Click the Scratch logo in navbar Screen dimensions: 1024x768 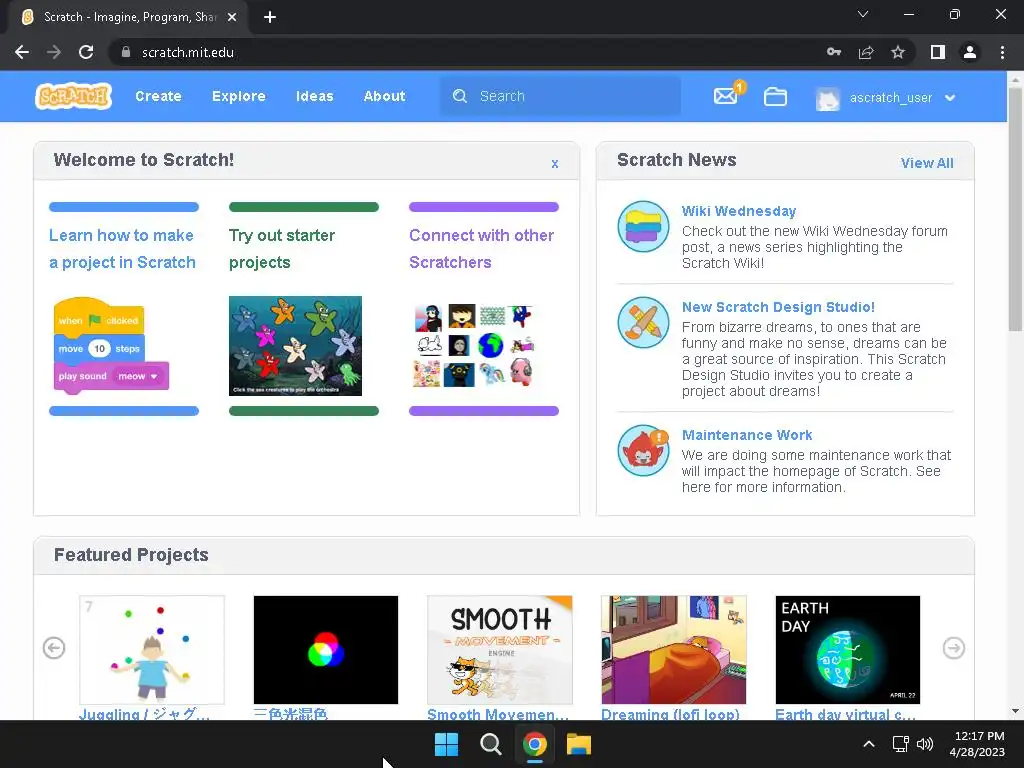point(73,96)
